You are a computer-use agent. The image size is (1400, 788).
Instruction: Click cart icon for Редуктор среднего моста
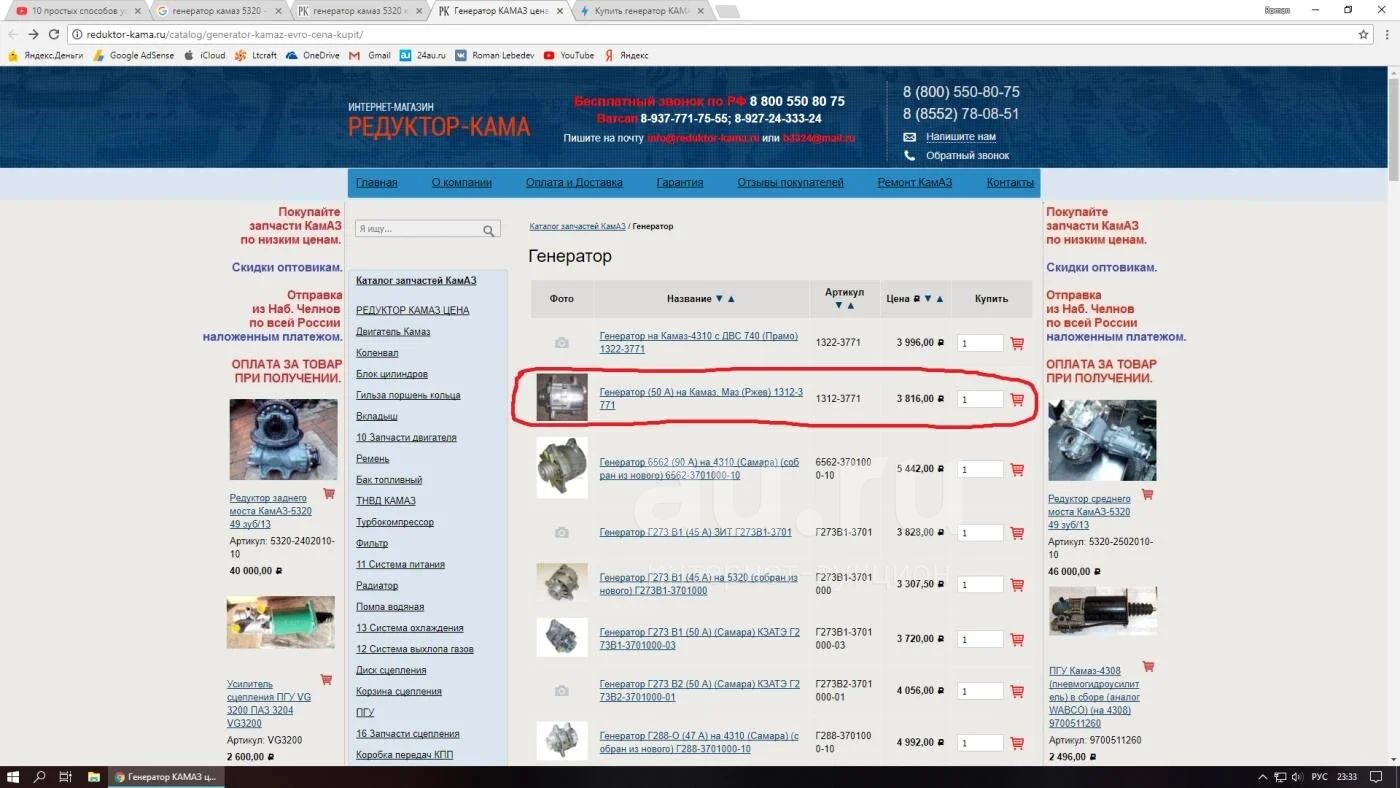[x=1147, y=494]
